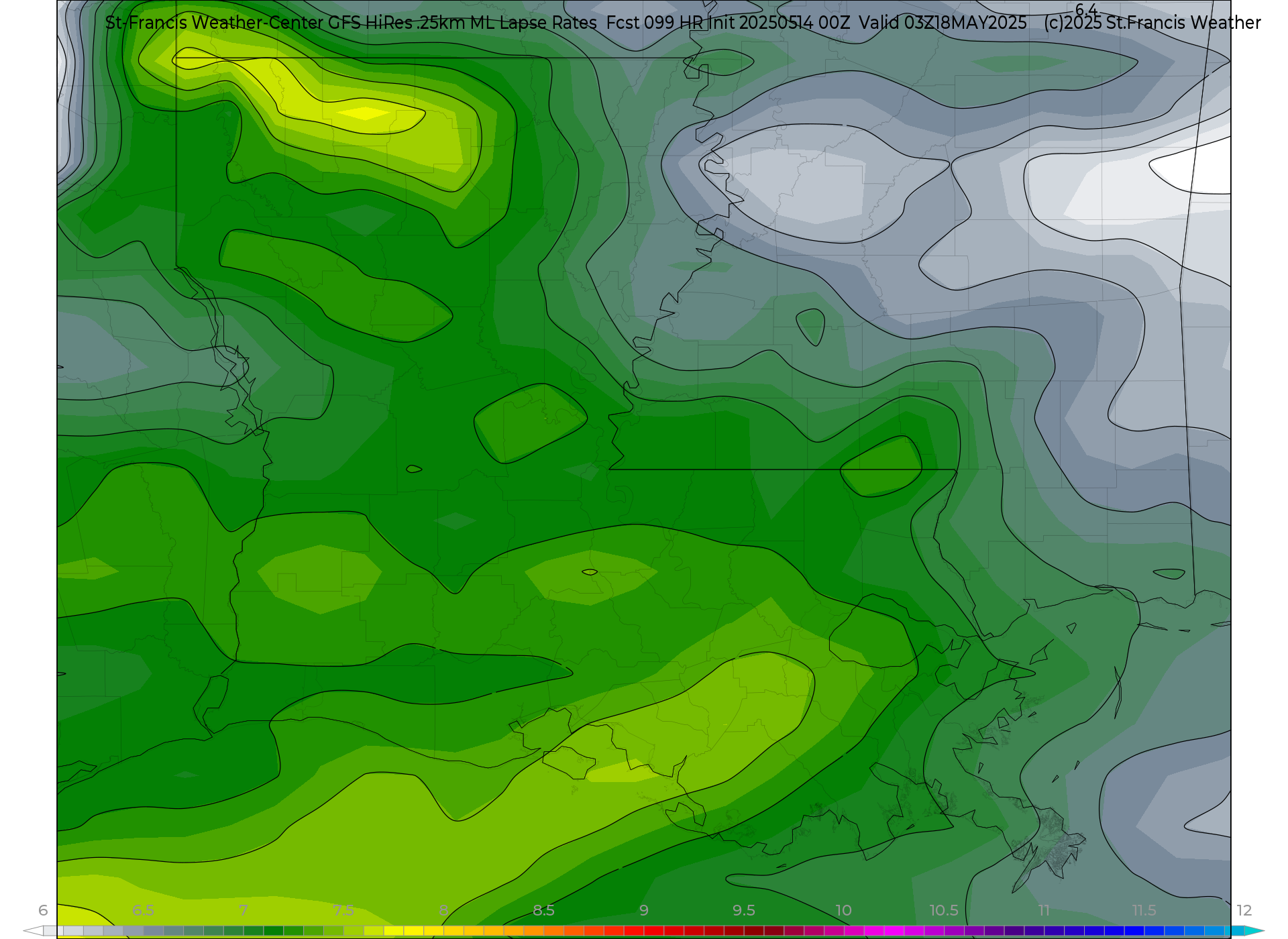This screenshot has width=1288, height=939.
Task: Click the colorbar label "8.5"
Action: (543, 910)
